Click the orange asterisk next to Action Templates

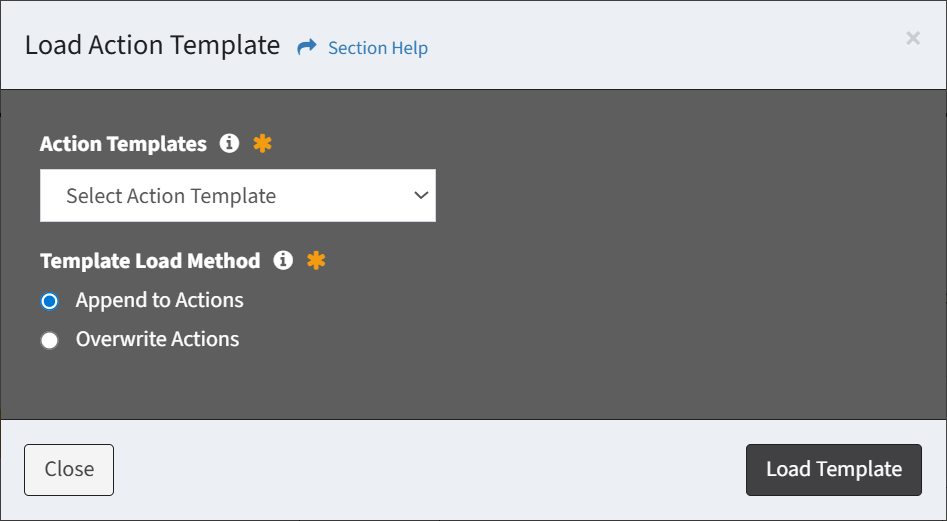262,144
